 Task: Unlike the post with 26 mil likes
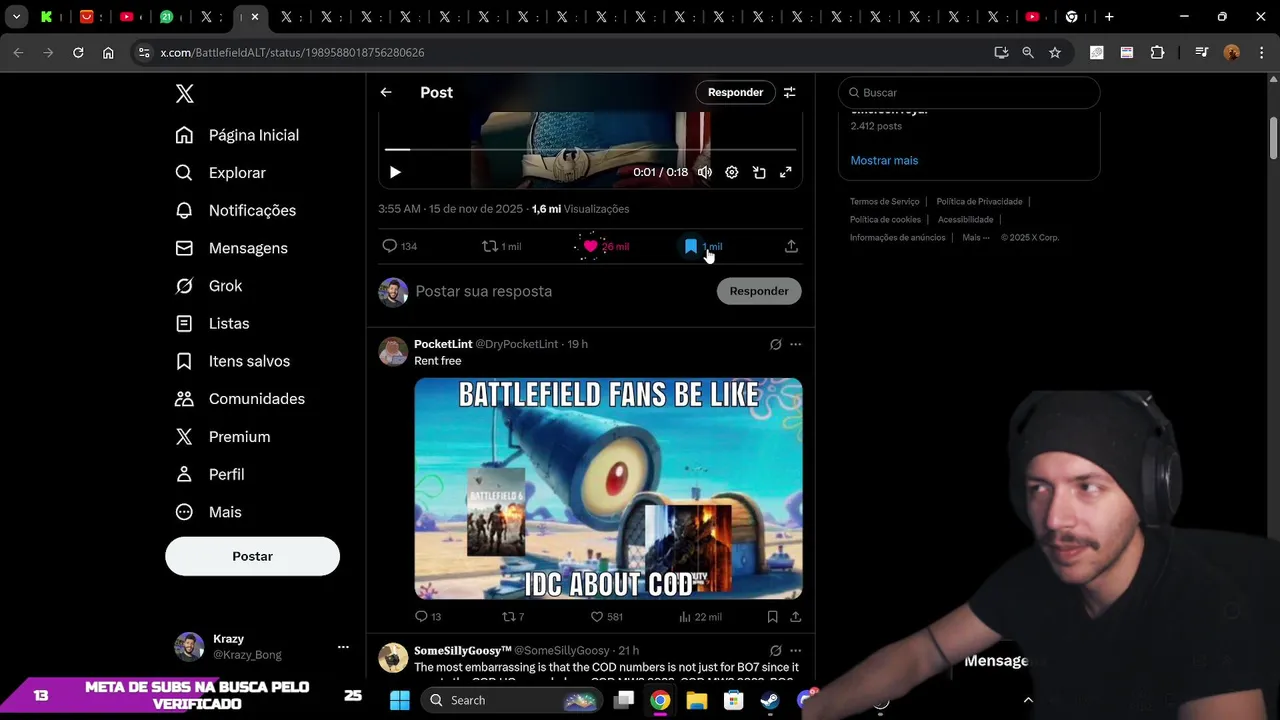click(606, 246)
